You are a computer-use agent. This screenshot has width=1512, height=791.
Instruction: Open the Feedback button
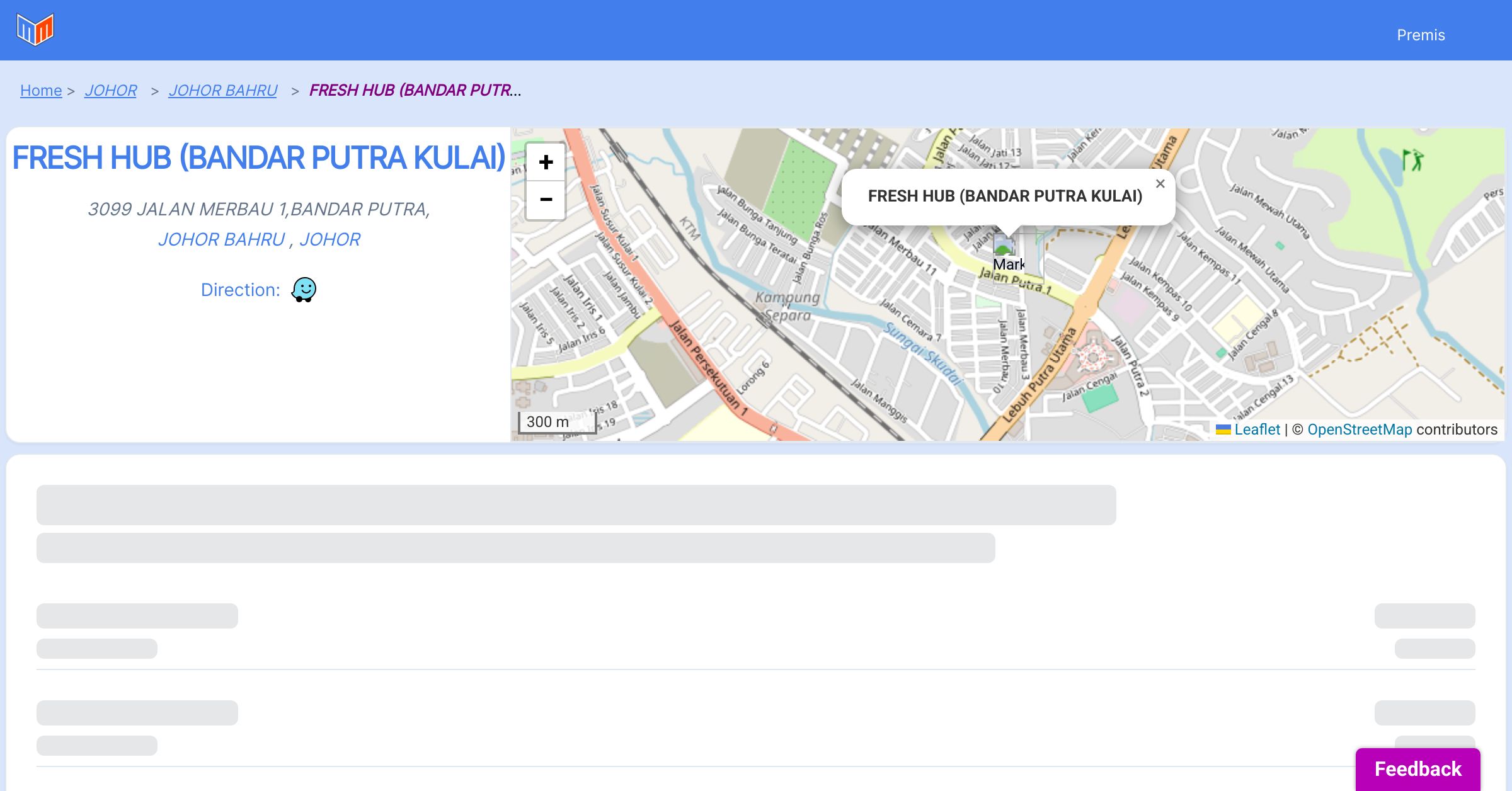pos(1417,768)
